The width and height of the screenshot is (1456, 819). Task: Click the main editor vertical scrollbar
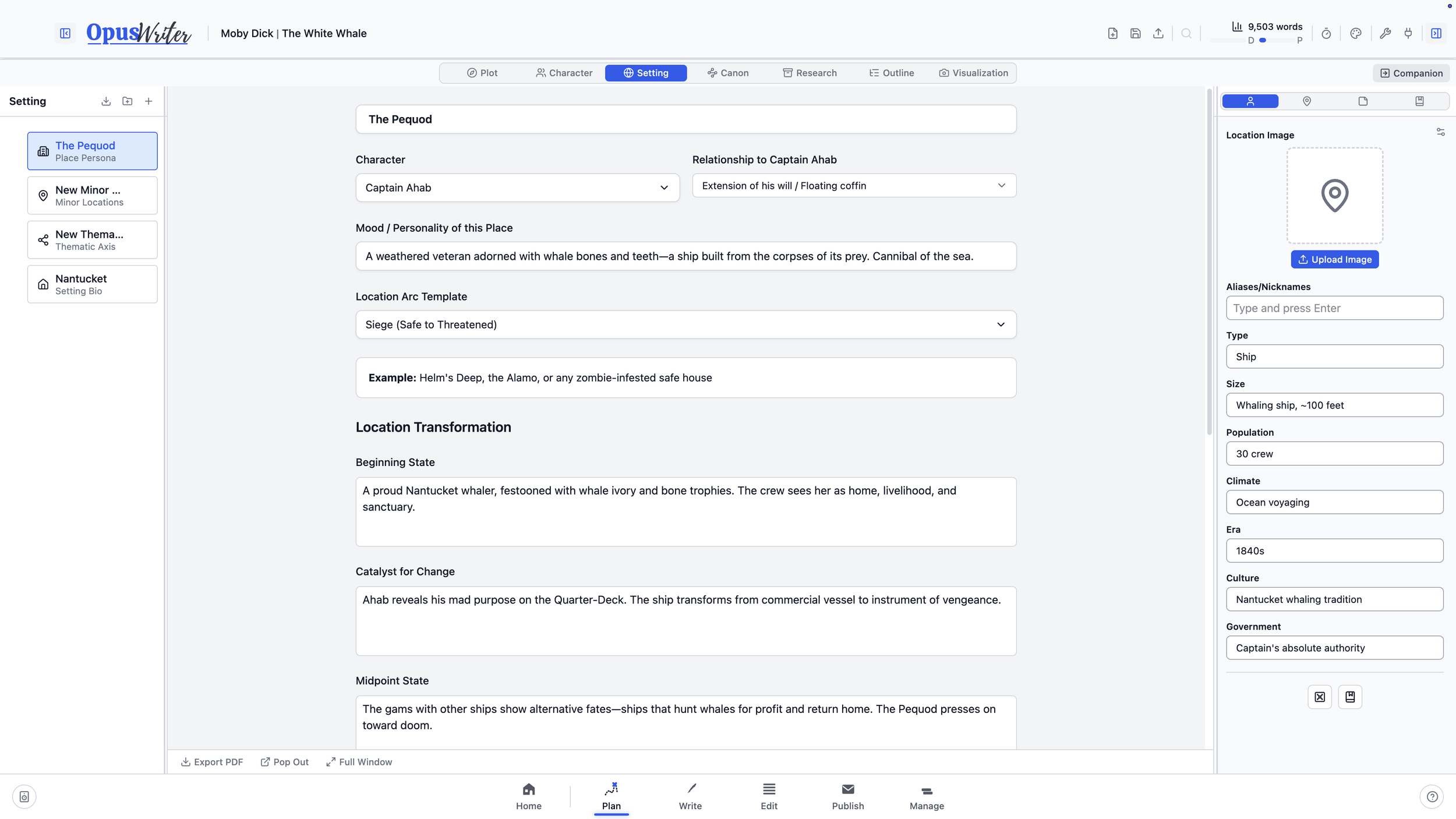(1209, 262)
